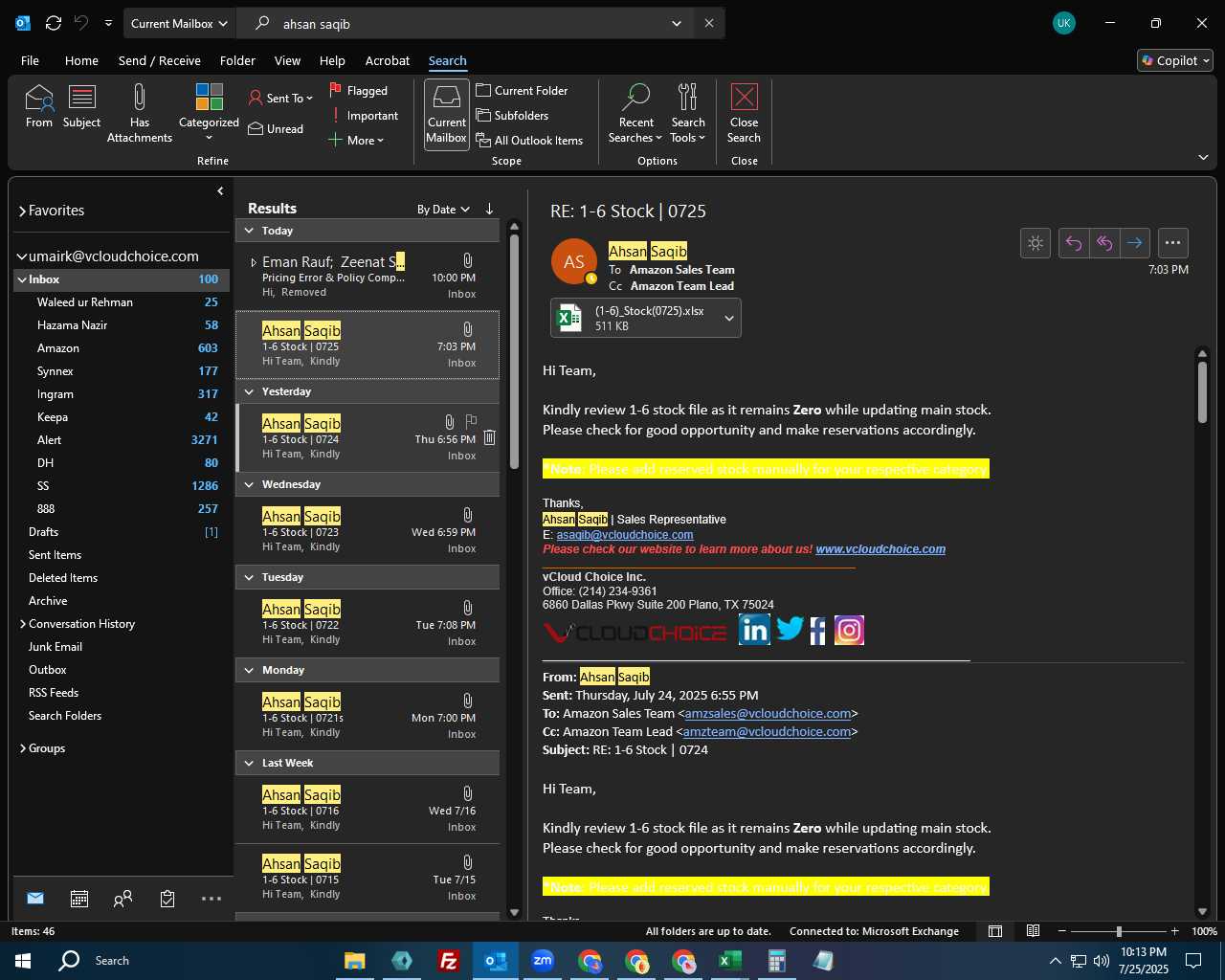Open the (1-6)_Stock(0725).xlsx attachment
The width and height of the screenshot is (1225, 980).
pos(634,318)
